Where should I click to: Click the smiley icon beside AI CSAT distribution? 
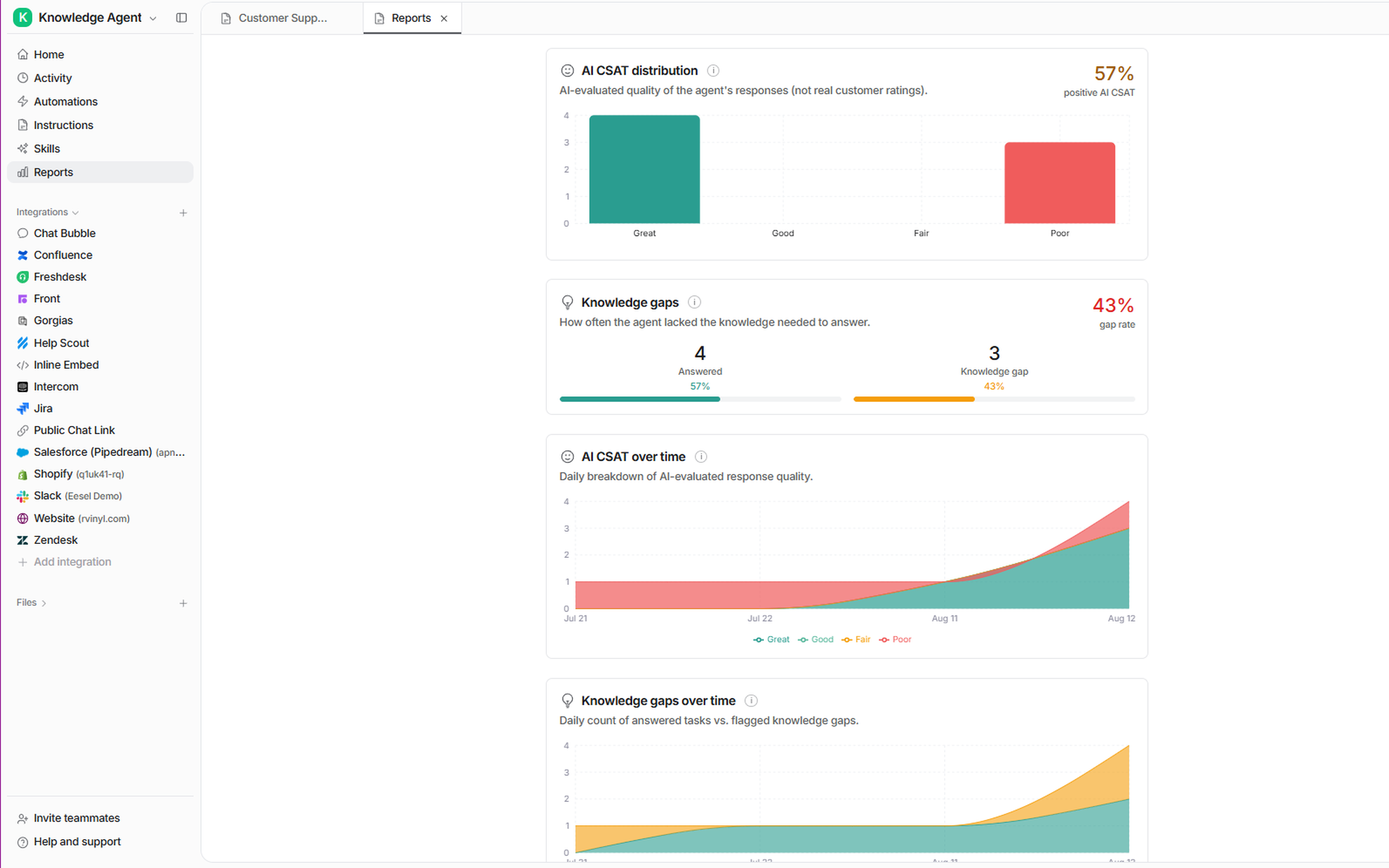coord(567,71)
